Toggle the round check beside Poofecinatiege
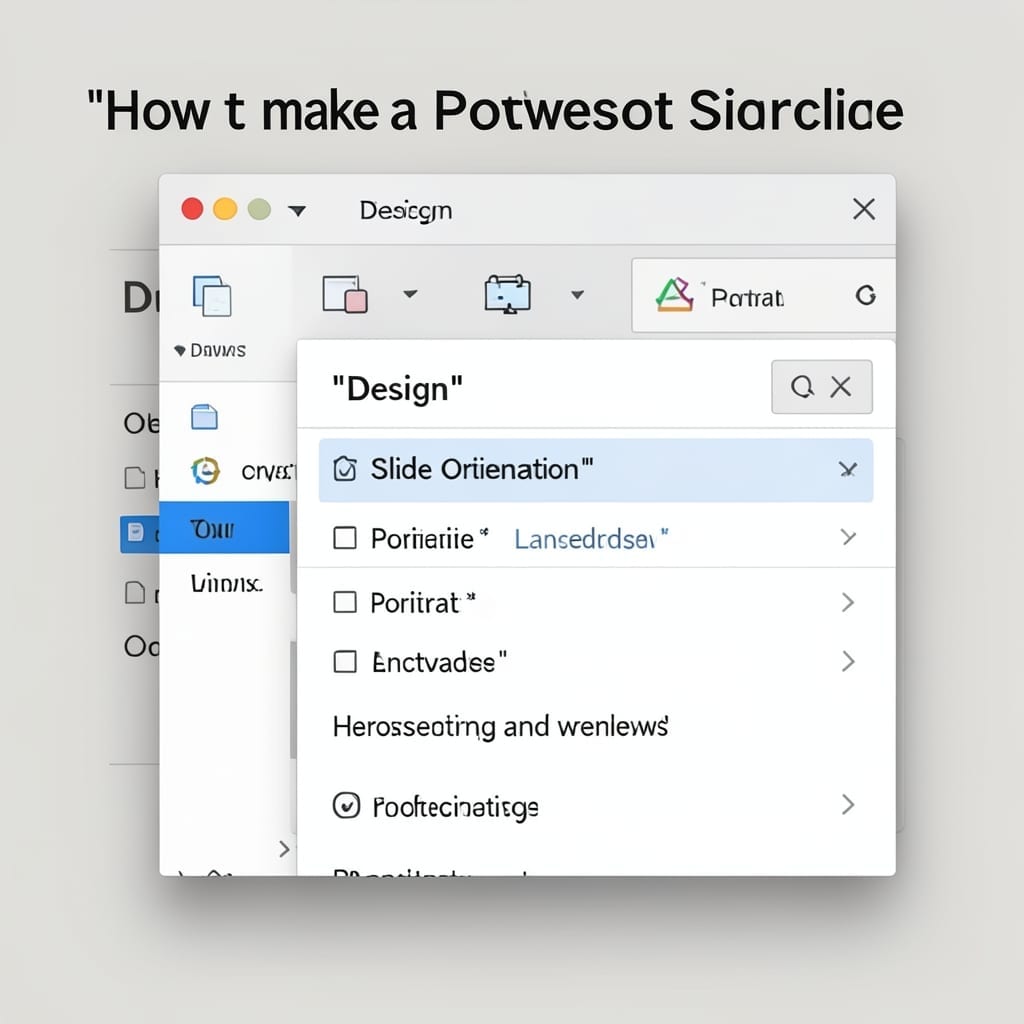Screen dimensions: 1024x1024 (x=346, y=805)
